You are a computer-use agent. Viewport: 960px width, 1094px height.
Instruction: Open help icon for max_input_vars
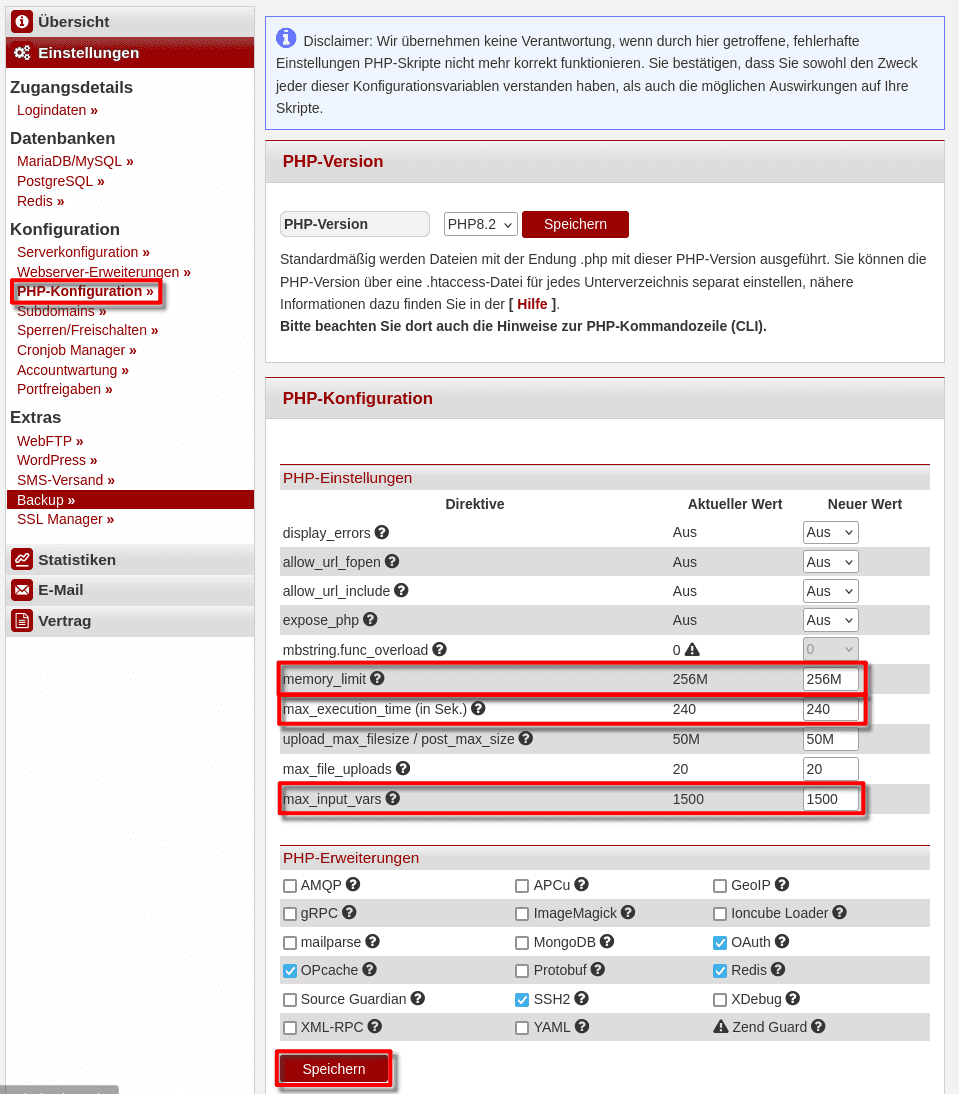(393, 798)
